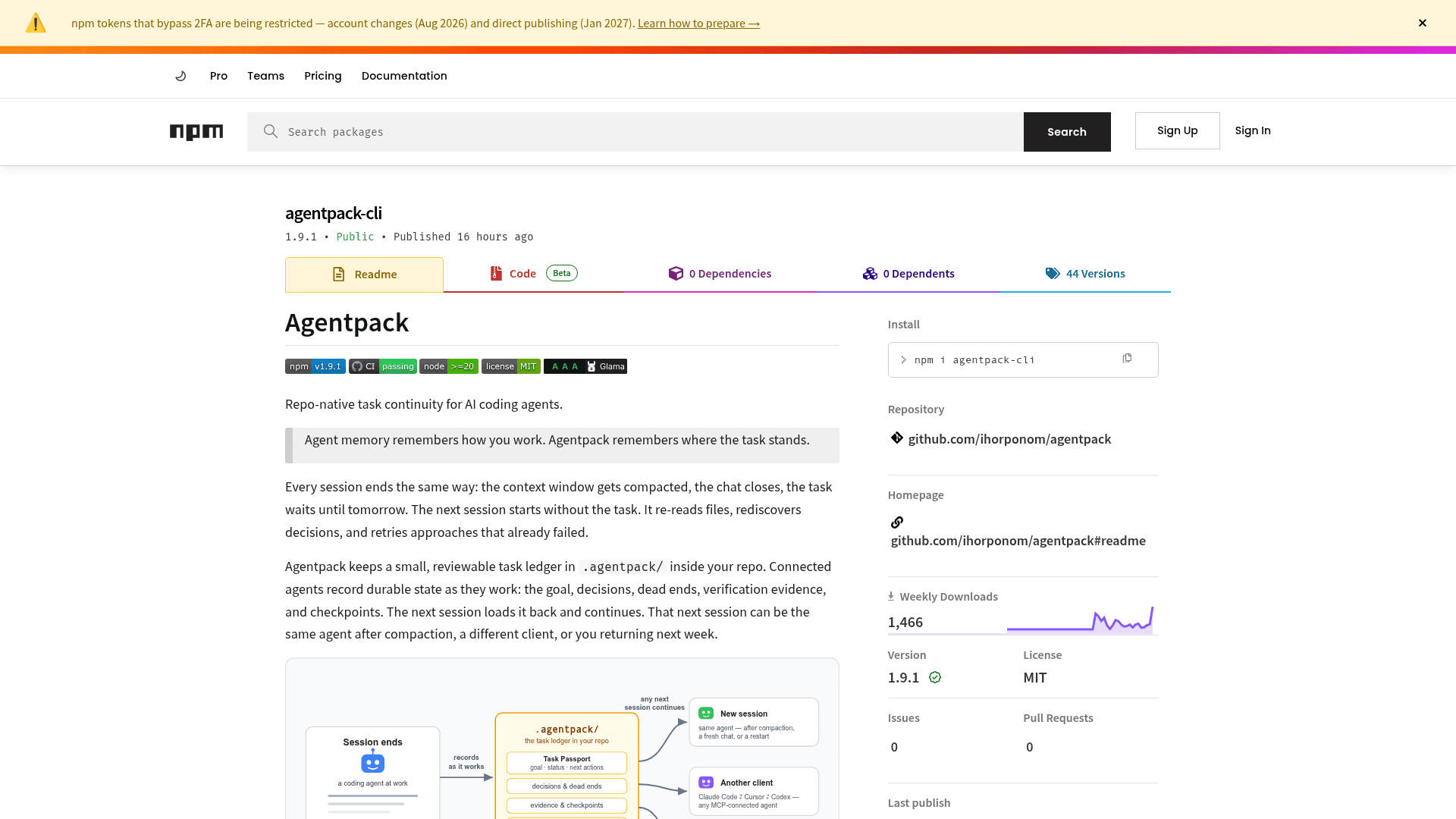
Task: Click the search magnifier icon
Action: pos(271,131)
